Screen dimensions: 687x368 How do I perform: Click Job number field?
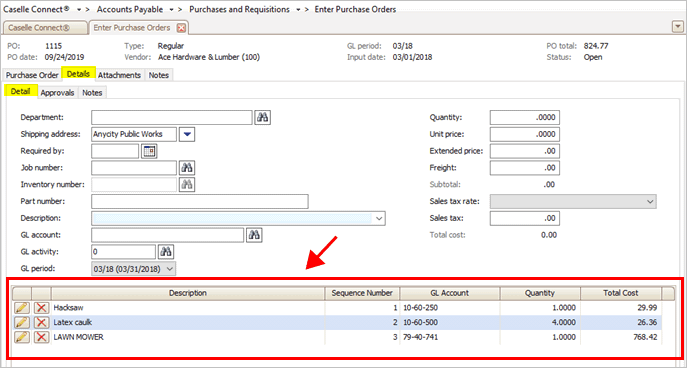pos(134,168)
